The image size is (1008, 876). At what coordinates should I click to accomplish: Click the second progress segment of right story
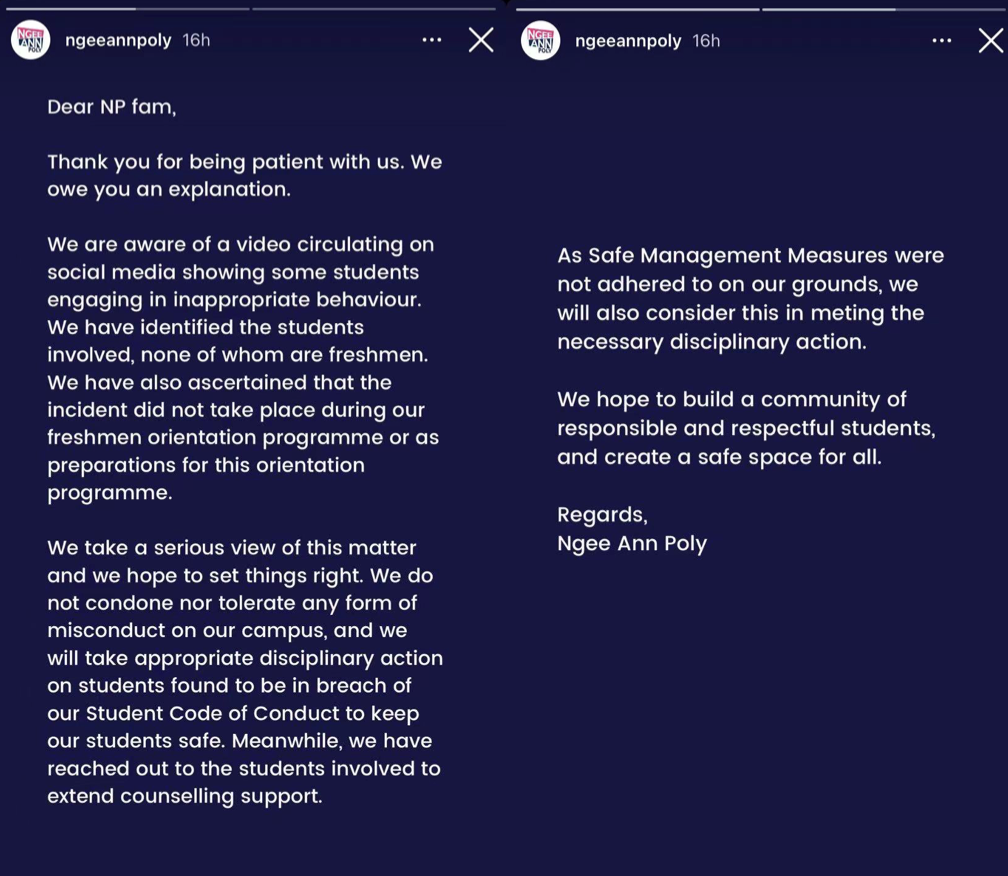882,9
